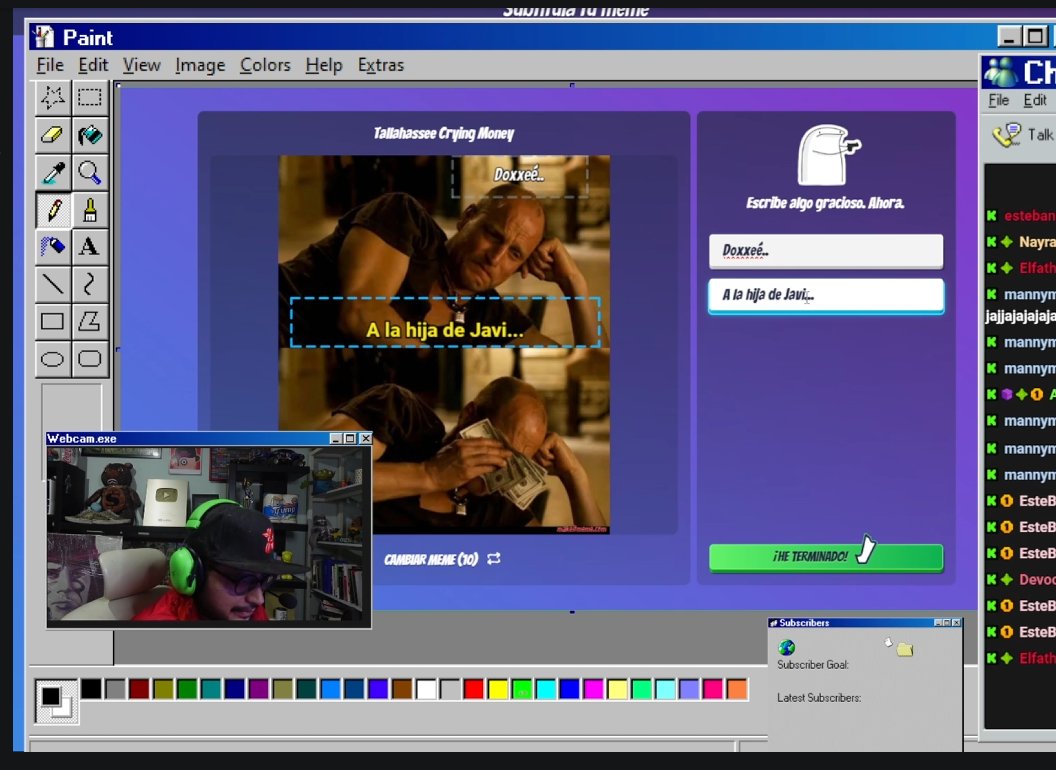This screenshot has width=1056, height=770.
Task: Open the File menu in Paint
Action: (x=50, y=65)
